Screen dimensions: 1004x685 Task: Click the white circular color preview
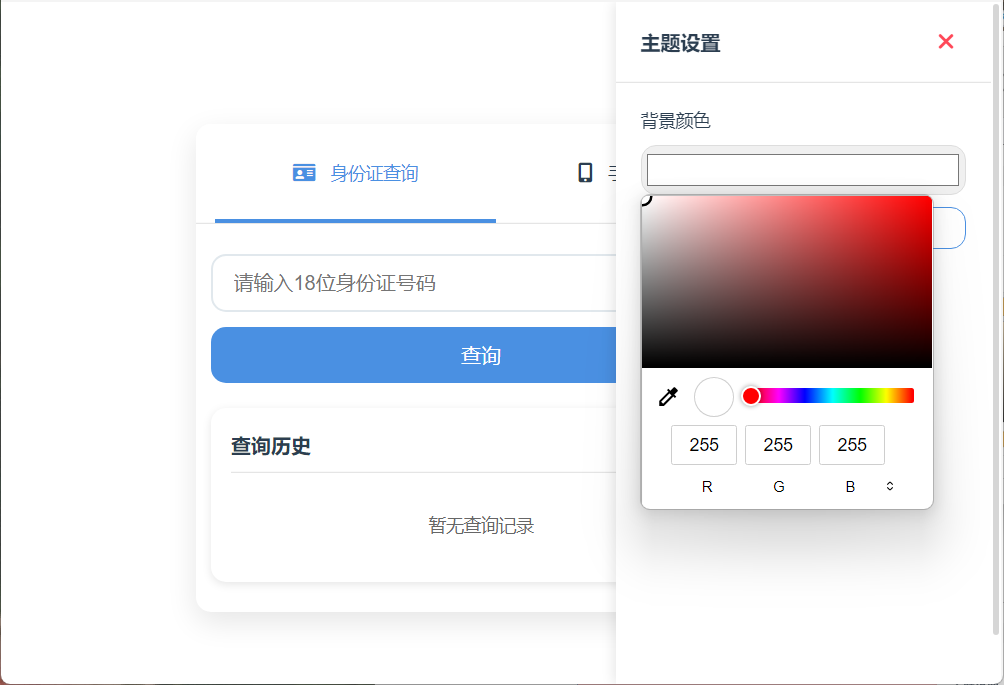click(713, 397)
